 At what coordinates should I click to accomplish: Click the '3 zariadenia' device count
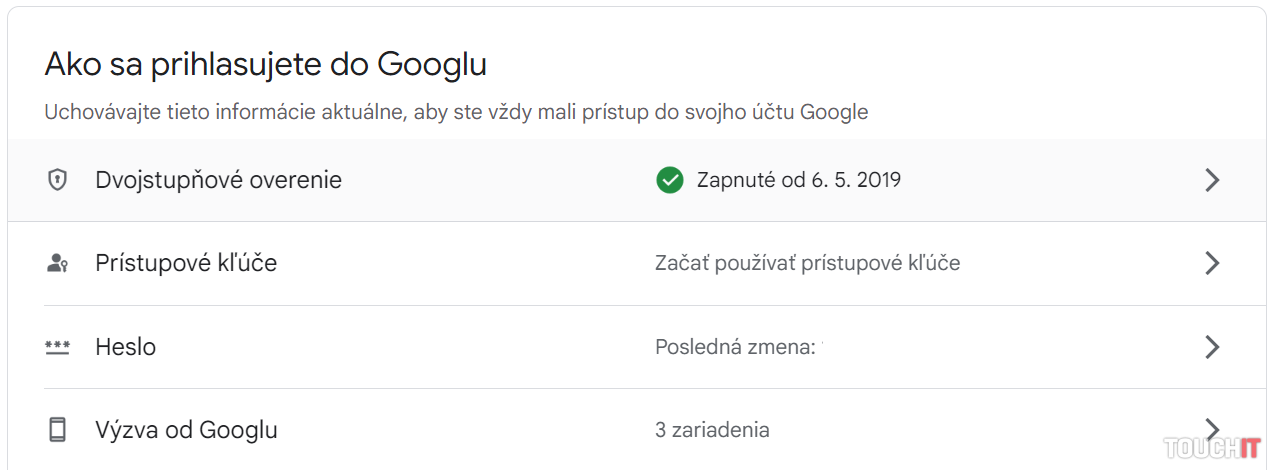click(712, 430)
